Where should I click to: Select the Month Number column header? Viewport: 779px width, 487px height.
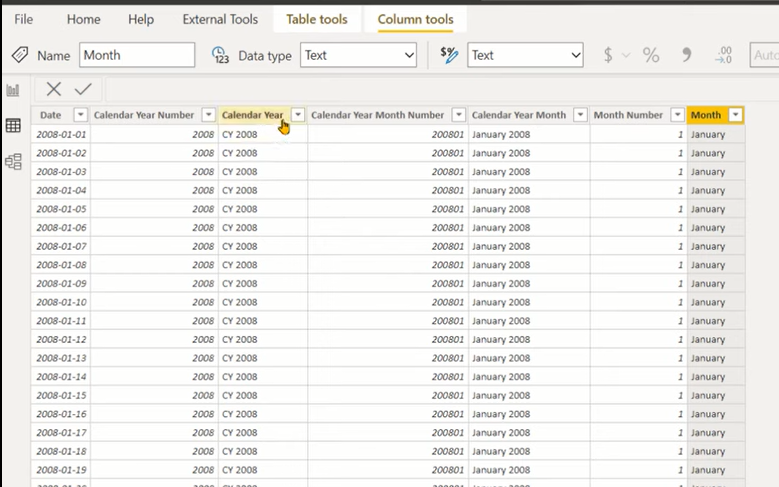(x=628, y=115)
